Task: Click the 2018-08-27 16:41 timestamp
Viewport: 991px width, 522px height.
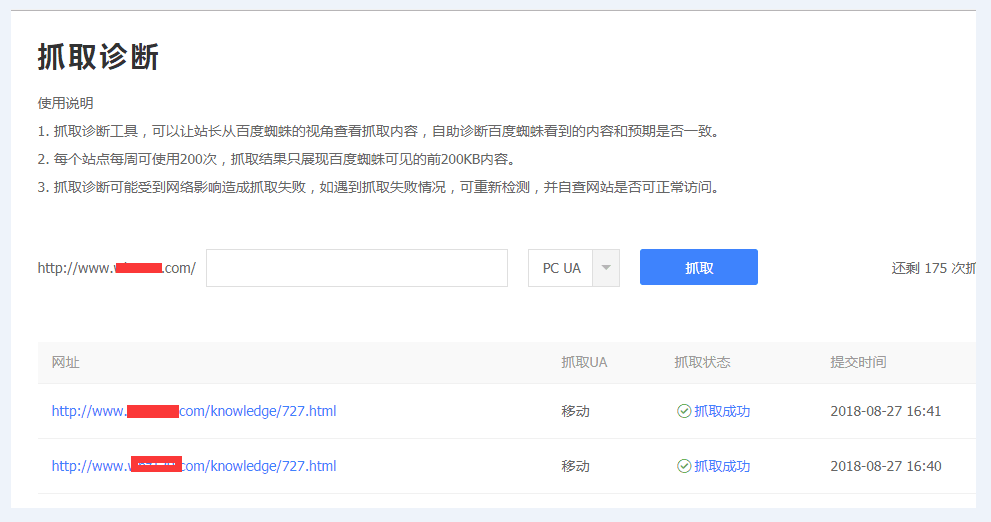Action: click(885, 411)
